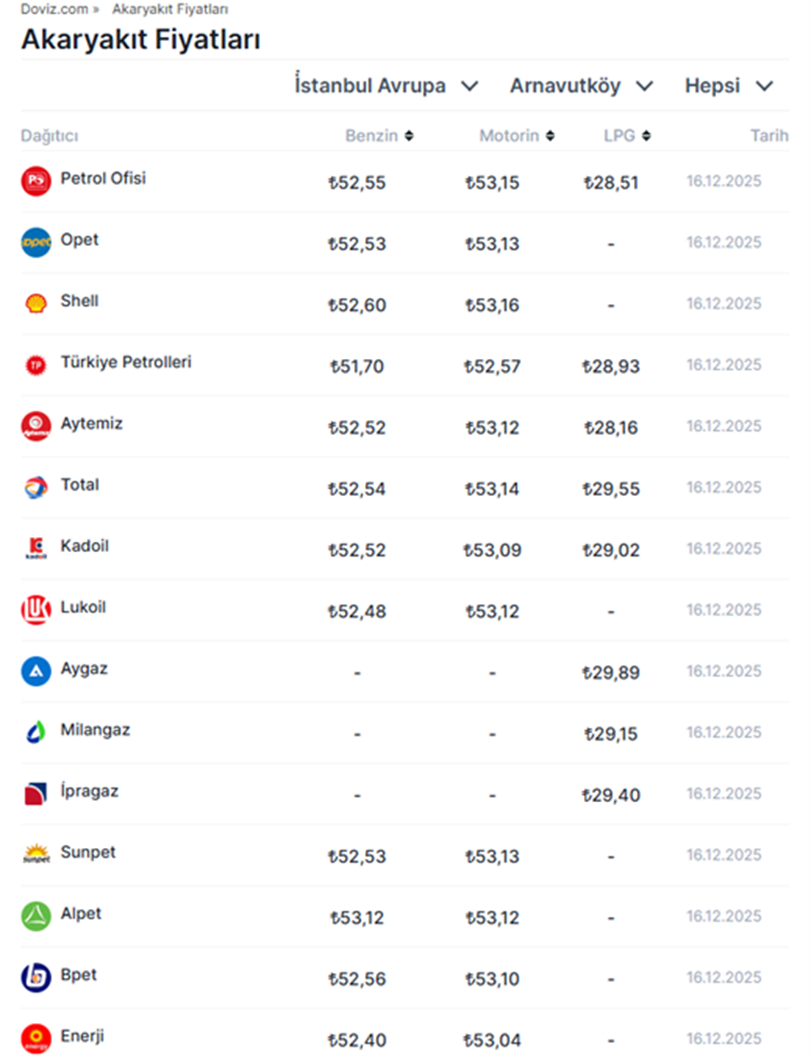This screenshot has width=811, height=1058.
Task: Sort the table by LPG price
Action: tap(627, 136)
